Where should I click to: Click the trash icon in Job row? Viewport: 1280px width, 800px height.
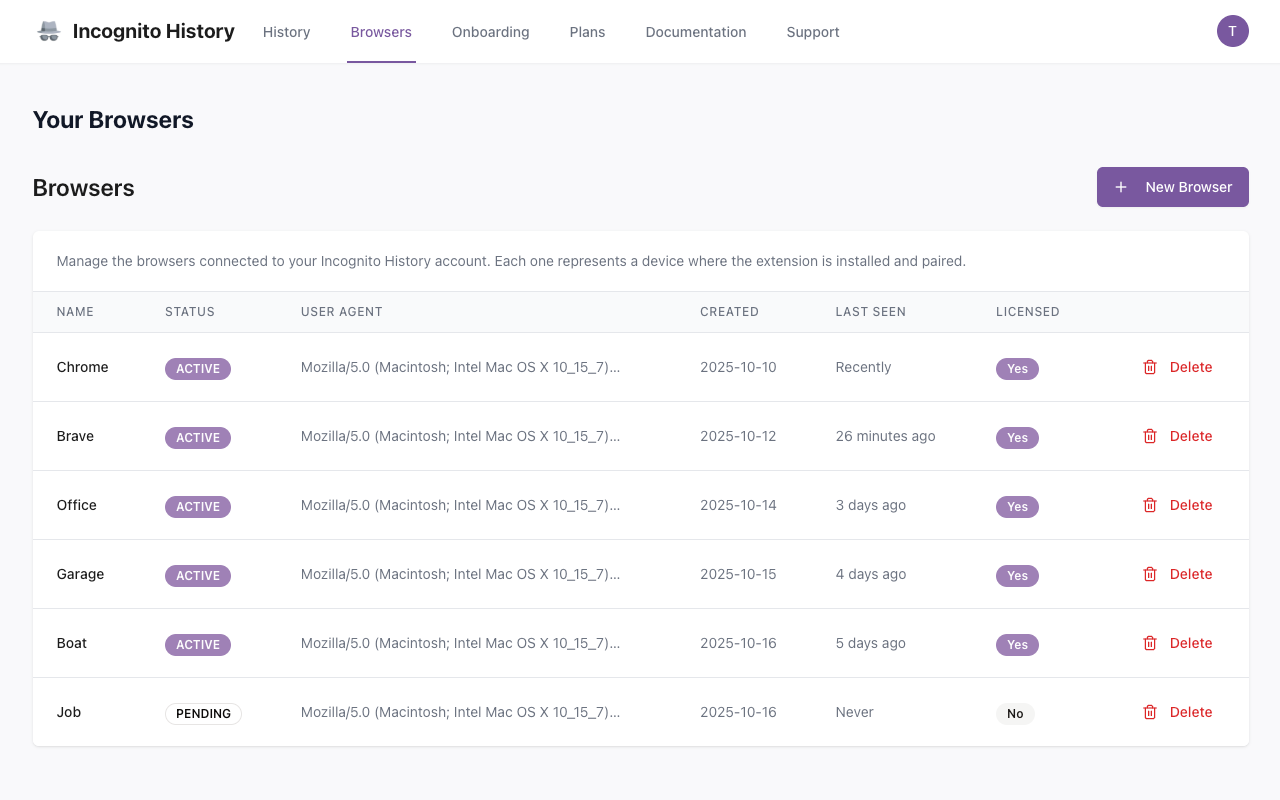(x=1150, y=712)
